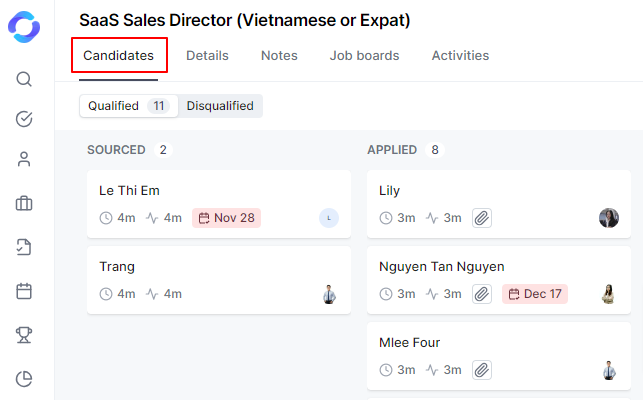
Task: Click the Dec 17 due date badge
Action: [x=534, y=294]
